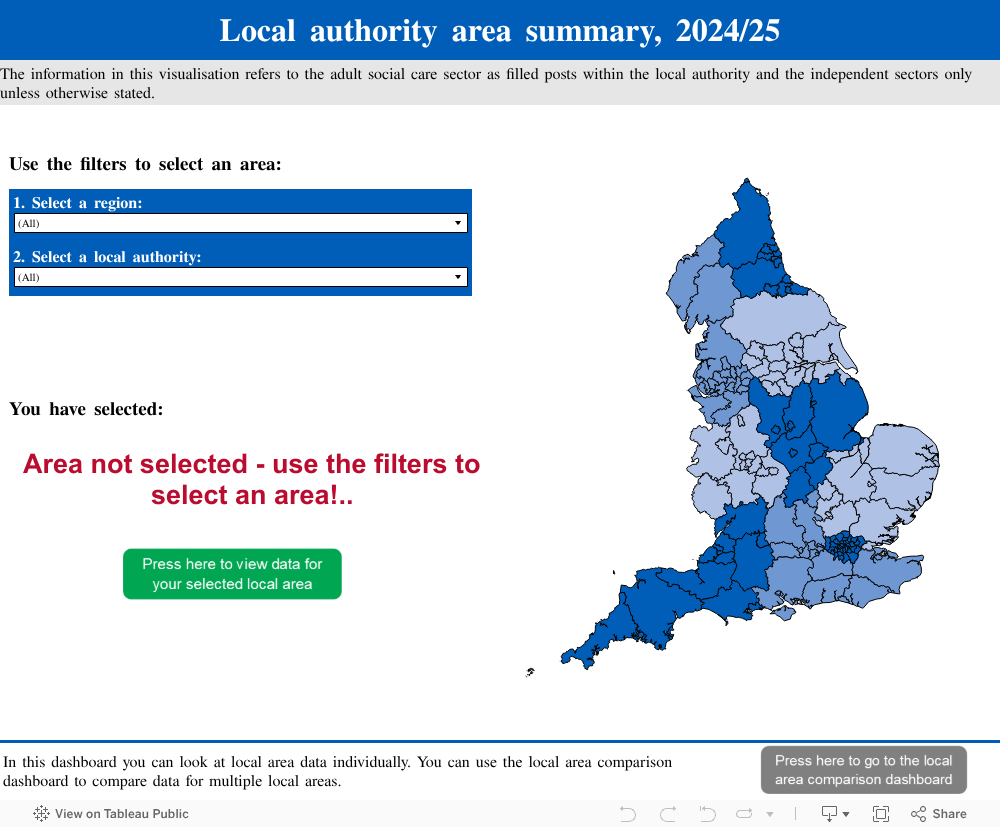
Task: Select Norfolk region on the east of the map
Action: pyautogui.click(x=901, y=450)
